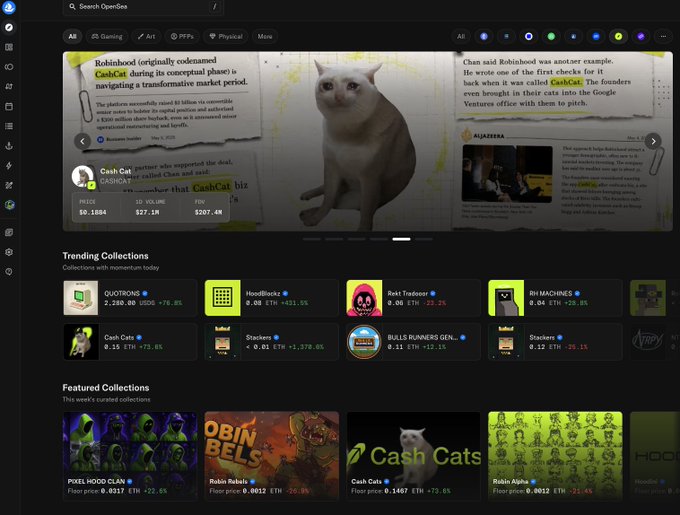Viewport: 680px width, 515px height.
Task: Open the Tokens coins icon in sidebar
Action: coord(9,67)
